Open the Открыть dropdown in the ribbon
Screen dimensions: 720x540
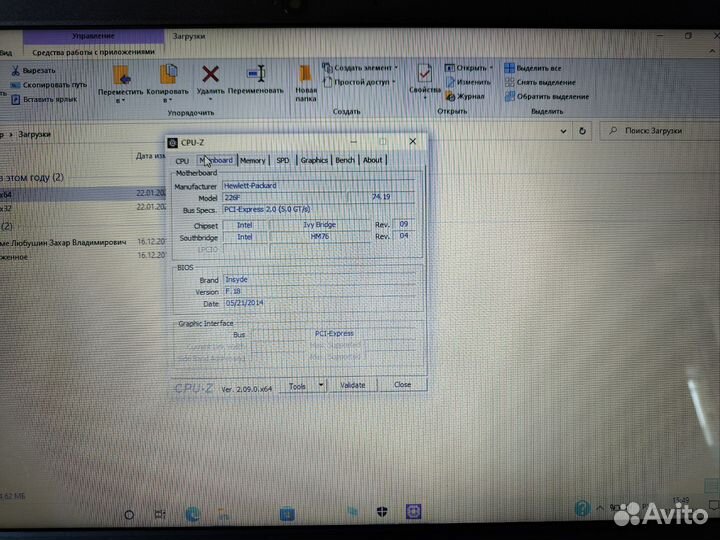(469, 68)
